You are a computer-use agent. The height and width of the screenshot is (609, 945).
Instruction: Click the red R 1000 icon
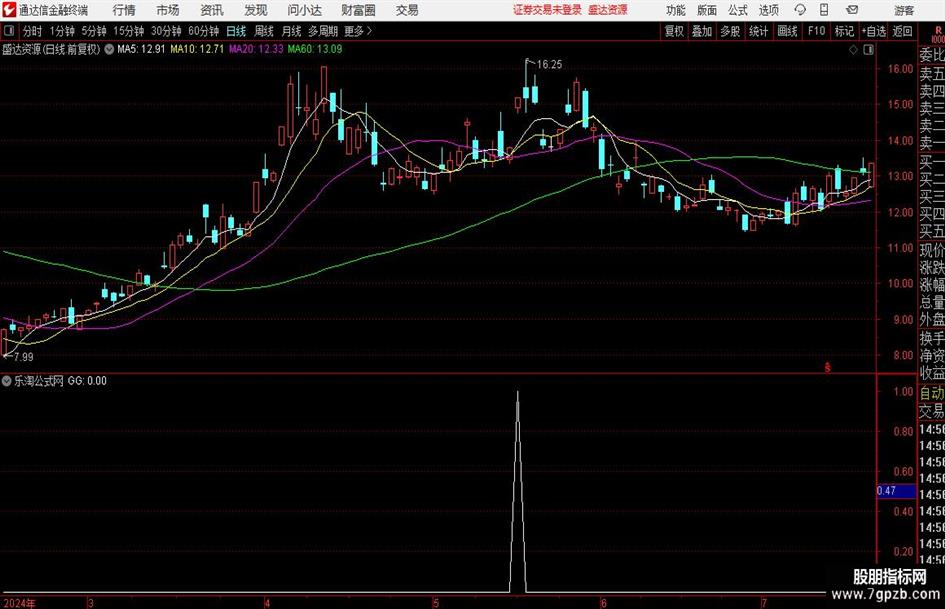click(x=938, y=34)
